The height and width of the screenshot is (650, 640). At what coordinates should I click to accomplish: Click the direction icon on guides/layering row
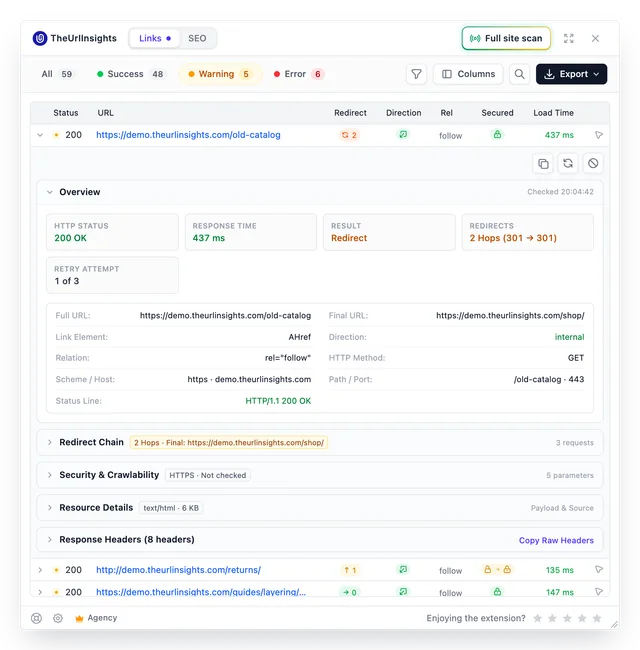click(403, 592)
